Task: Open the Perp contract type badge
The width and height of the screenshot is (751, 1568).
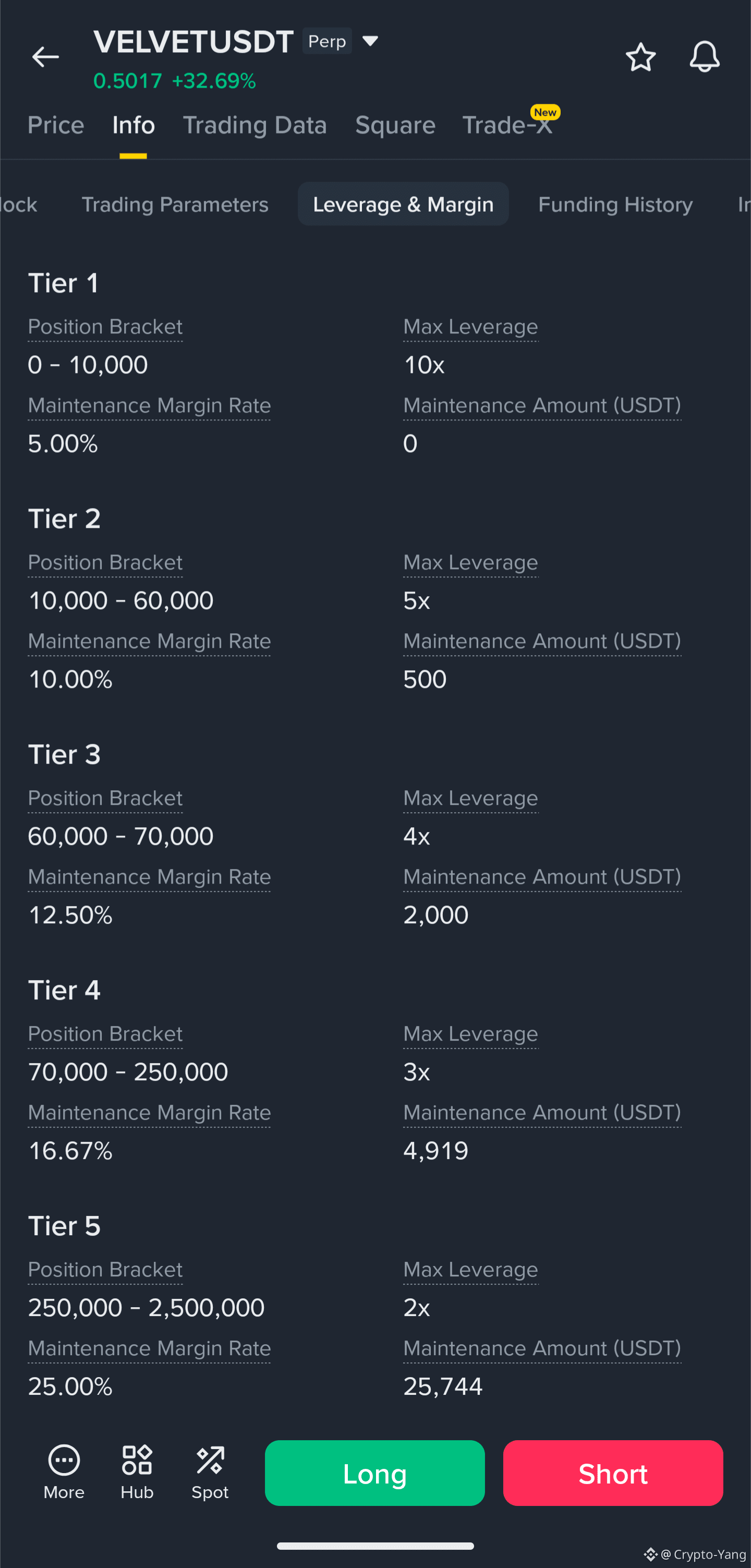Action: pos(327,41)
